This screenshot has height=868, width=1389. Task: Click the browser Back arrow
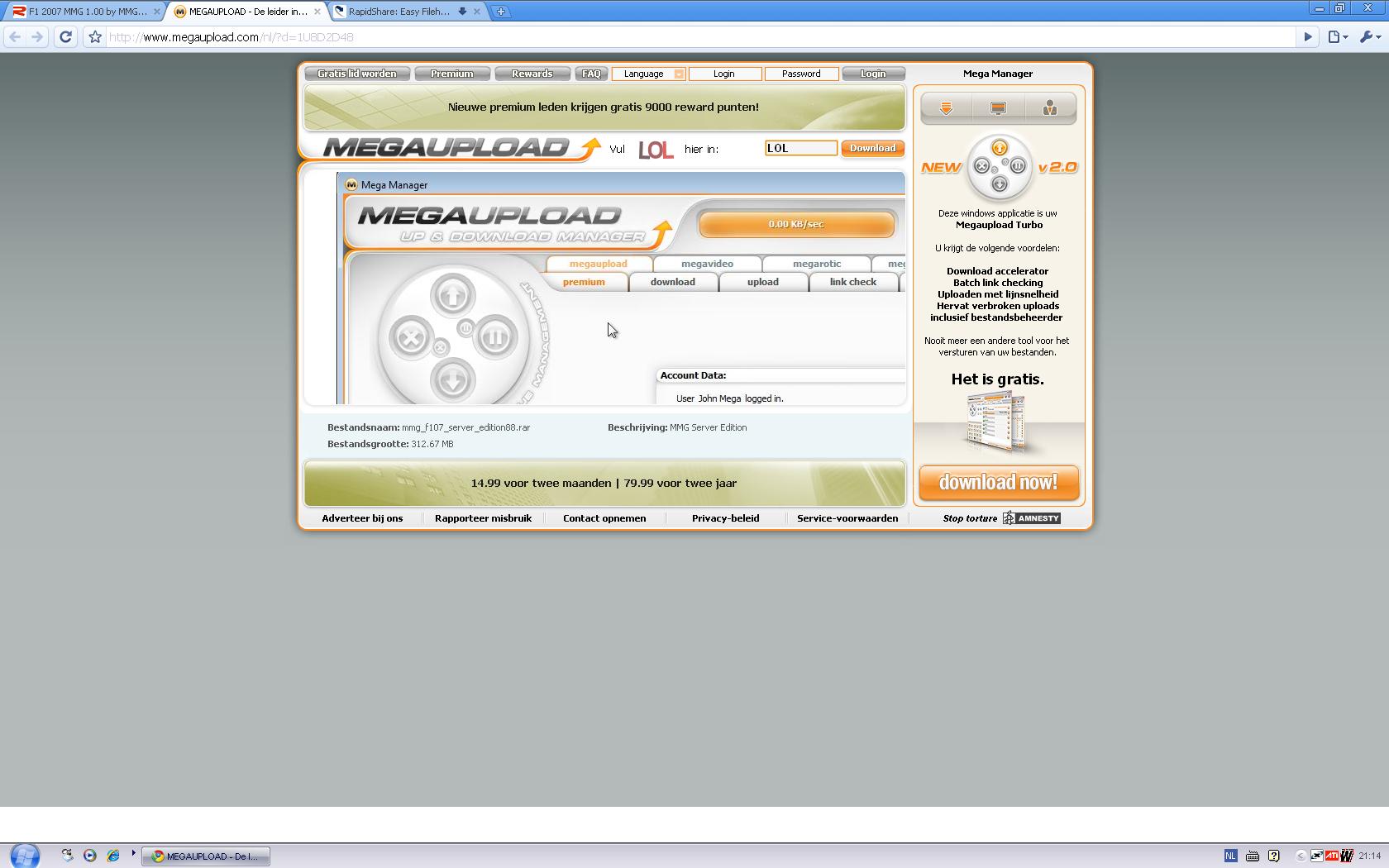coord(14,36)
